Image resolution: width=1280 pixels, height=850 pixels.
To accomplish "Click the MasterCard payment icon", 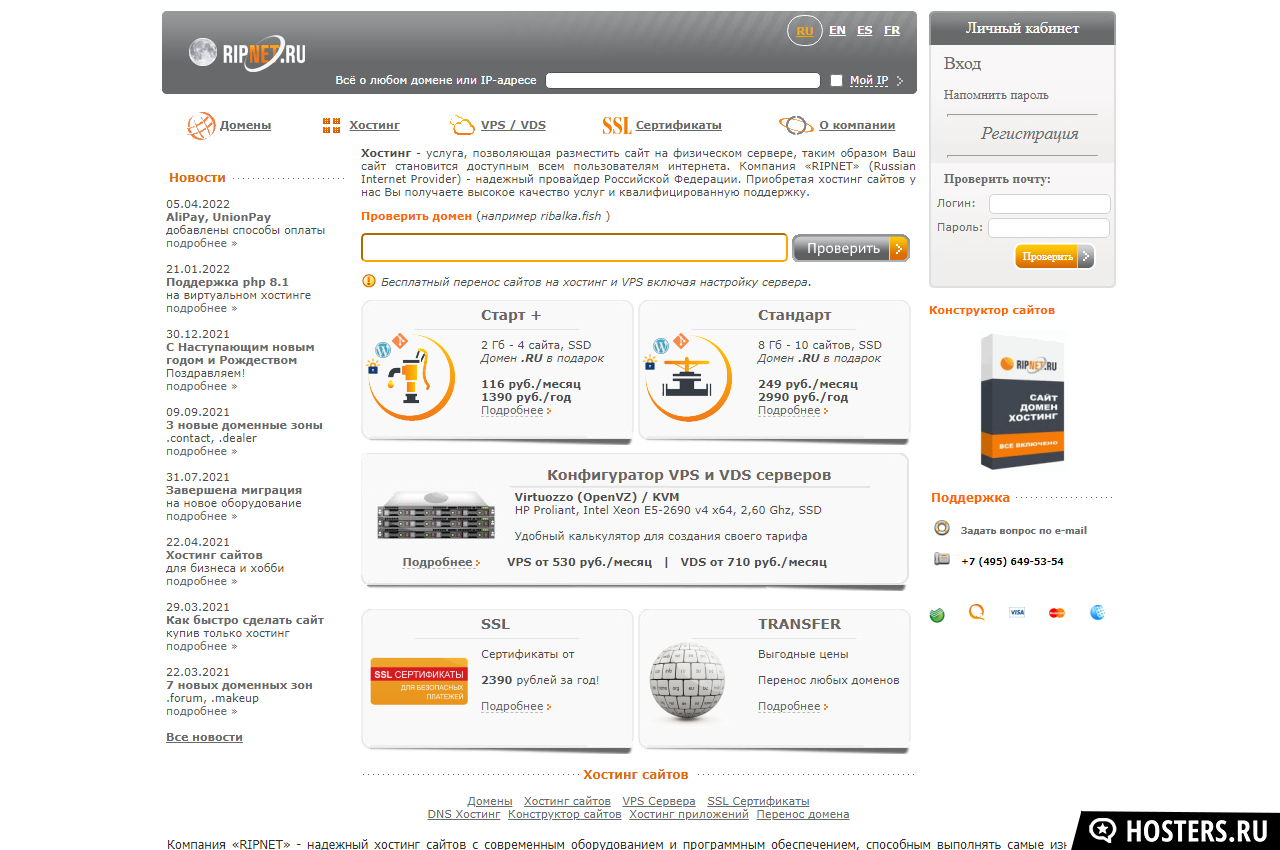I will click(x=1057, y=613).
